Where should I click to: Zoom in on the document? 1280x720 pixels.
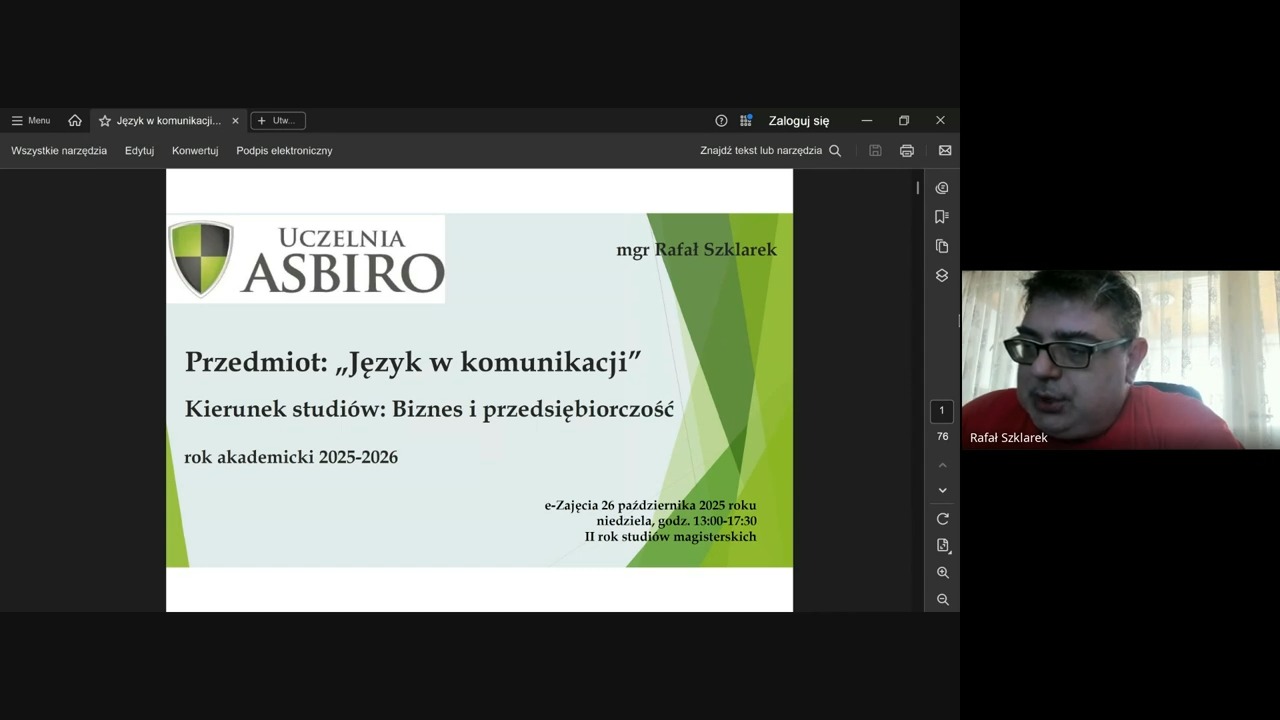point(942,573)
